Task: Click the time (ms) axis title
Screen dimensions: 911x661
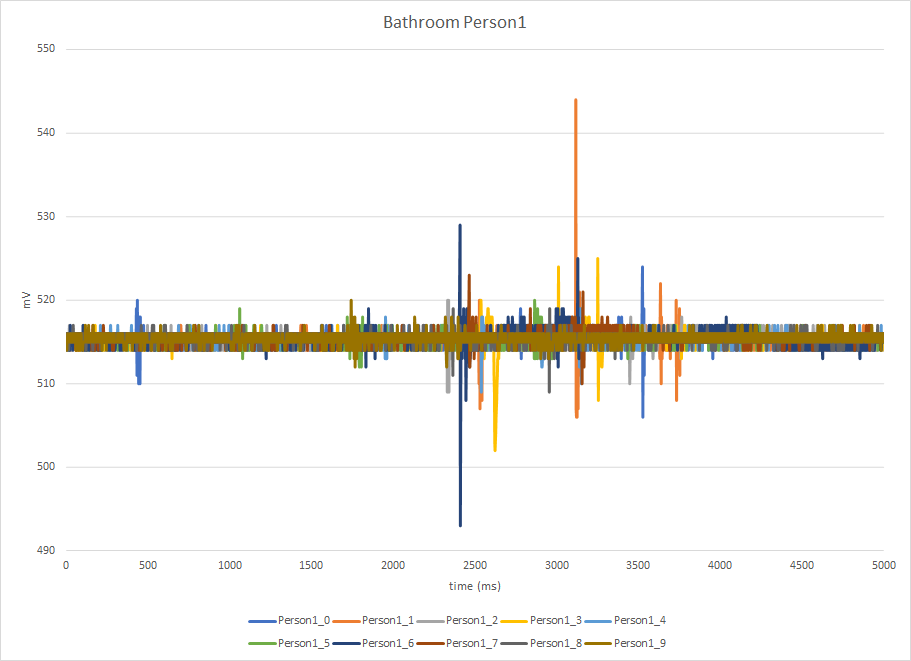Action: (x=475, y=585)
